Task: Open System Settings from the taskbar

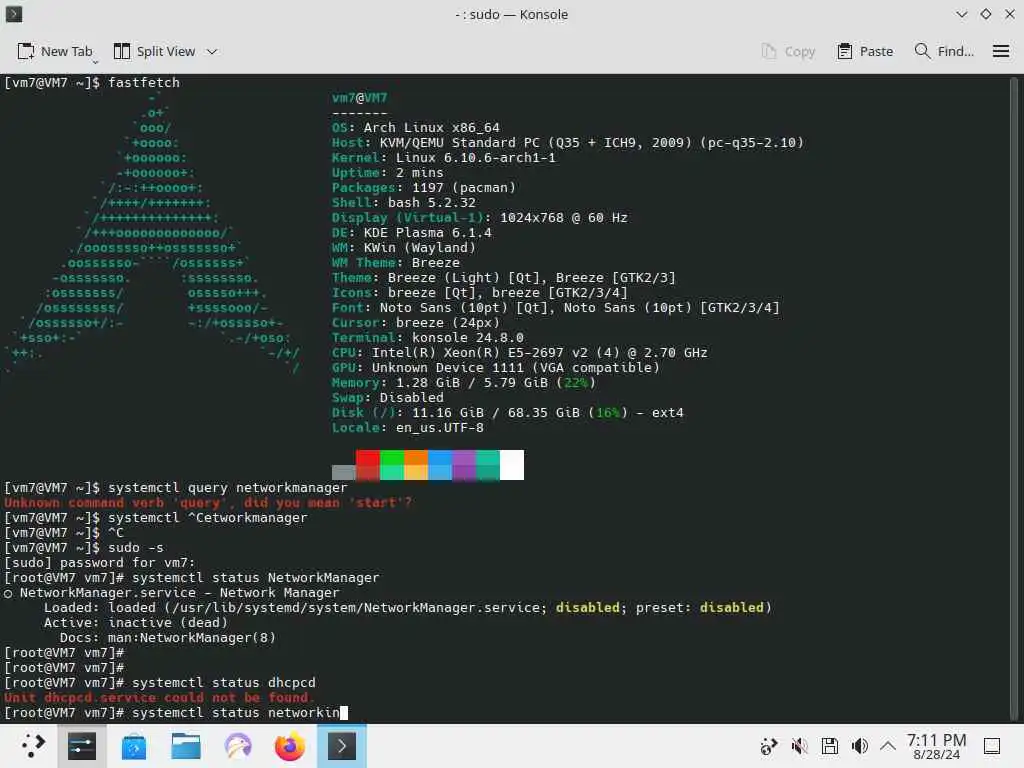Action: (x=82, y=746)
